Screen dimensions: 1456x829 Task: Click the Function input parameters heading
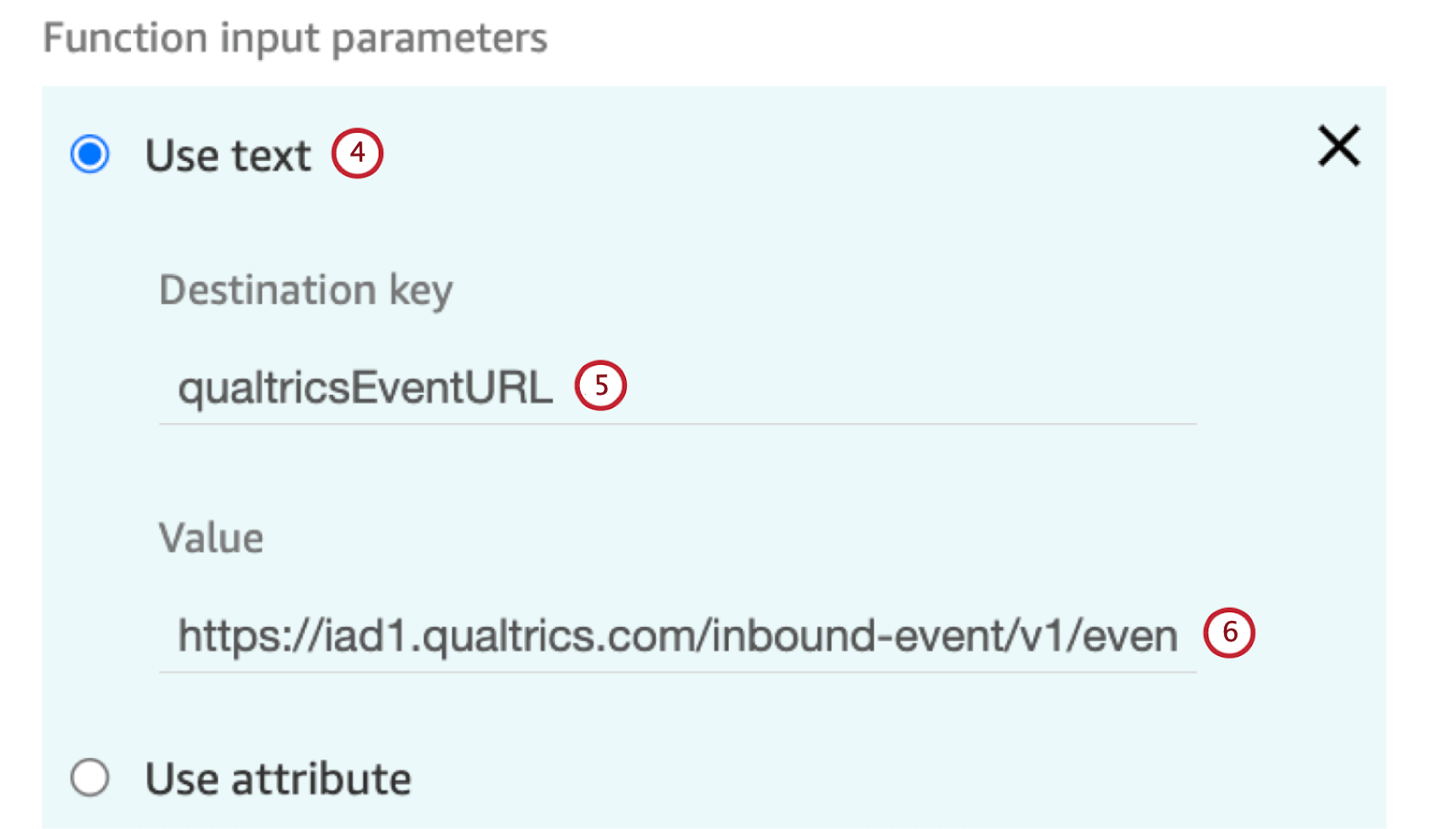pyautogui.click(x=295, y=38)
